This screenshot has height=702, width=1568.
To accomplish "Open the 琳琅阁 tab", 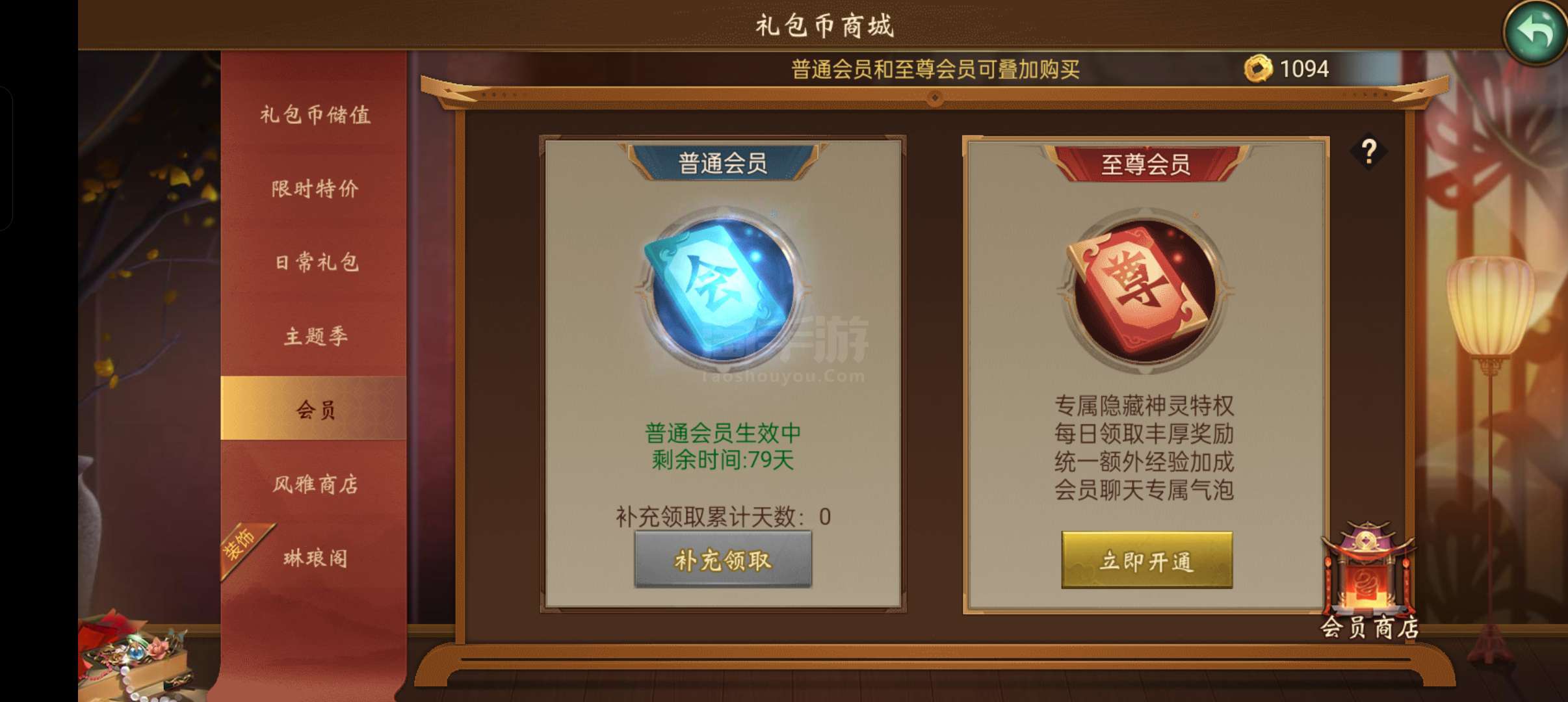I will click(315, 558).
